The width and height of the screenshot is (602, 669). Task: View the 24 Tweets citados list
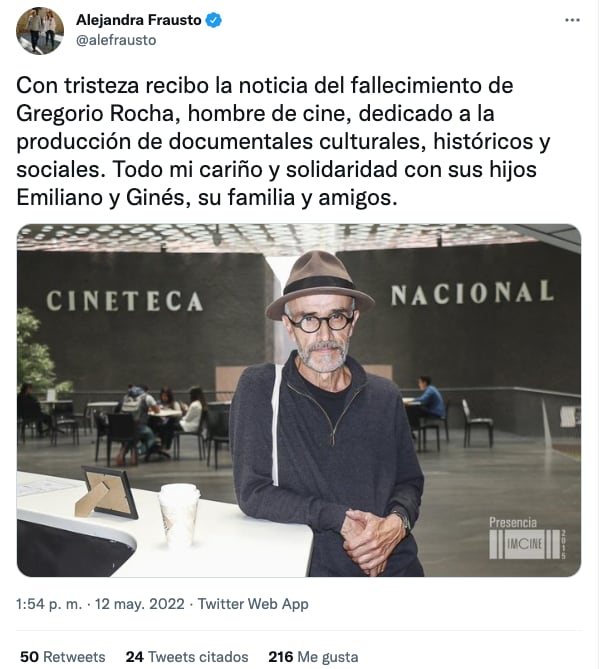coord(187,657)
